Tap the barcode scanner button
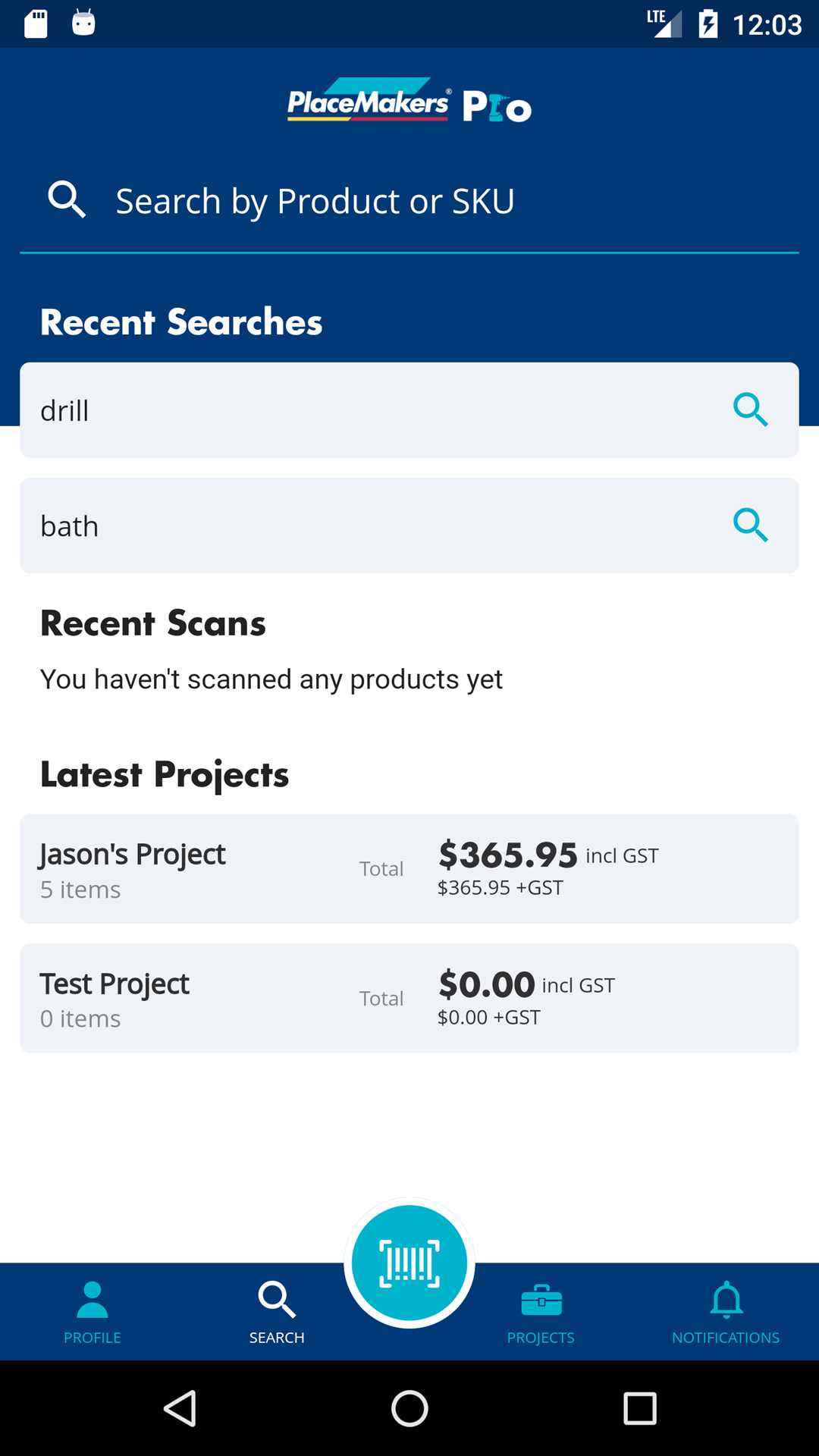Image resolution: width=819 pixels, height=1456 pixels. click(x=409, y=1263)
